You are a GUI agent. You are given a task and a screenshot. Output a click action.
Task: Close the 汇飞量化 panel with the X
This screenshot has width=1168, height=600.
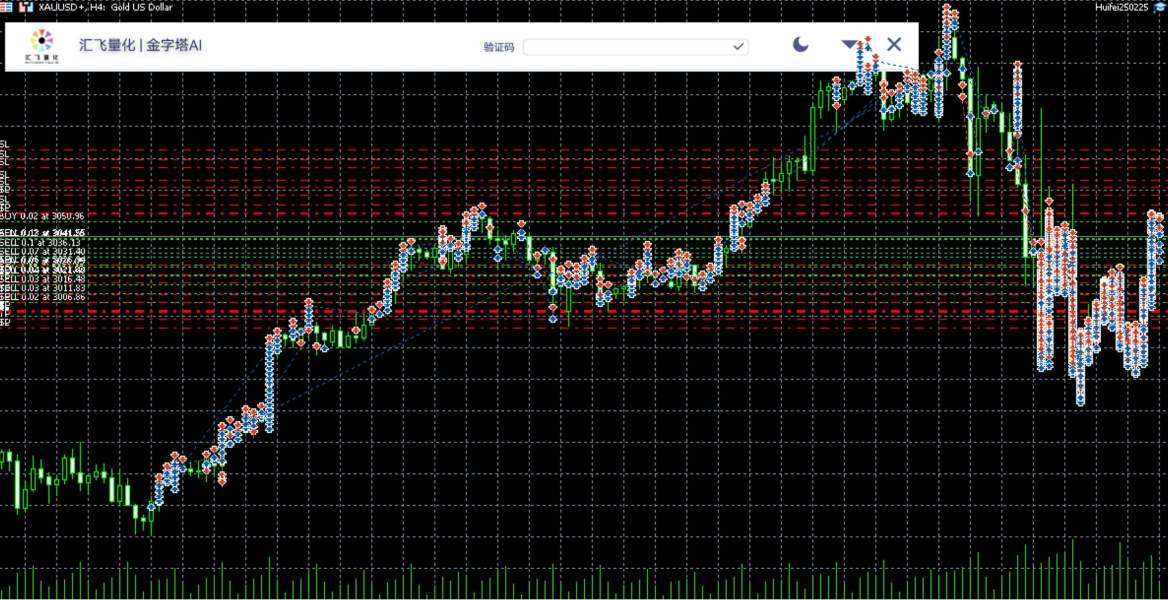[x=894, y=45]
